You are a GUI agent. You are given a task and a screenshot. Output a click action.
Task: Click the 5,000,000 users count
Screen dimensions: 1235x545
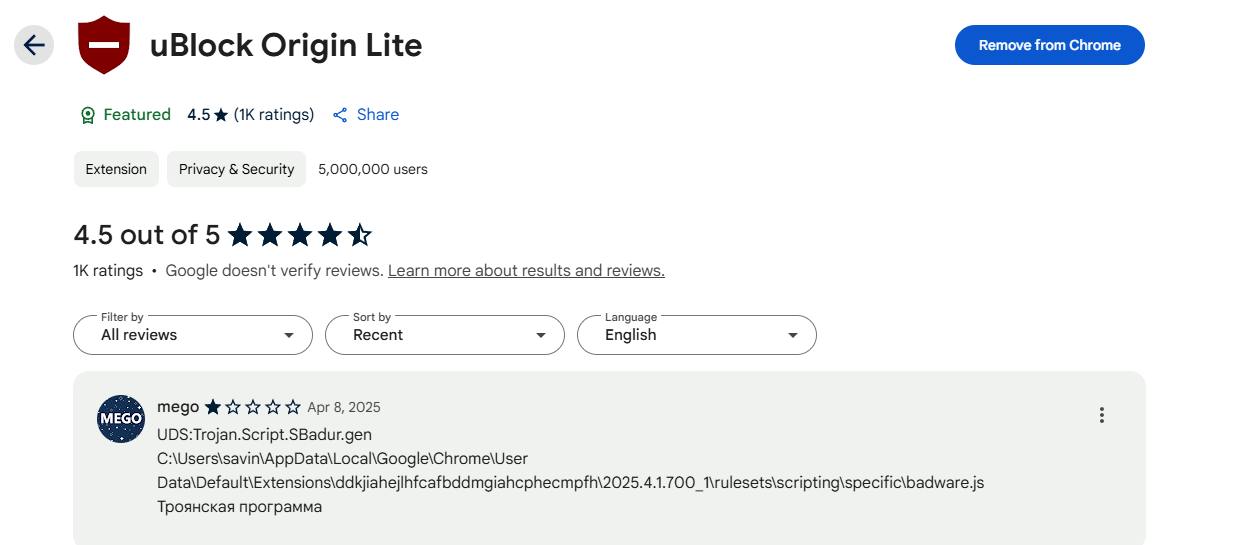click(x=373, y=169)
